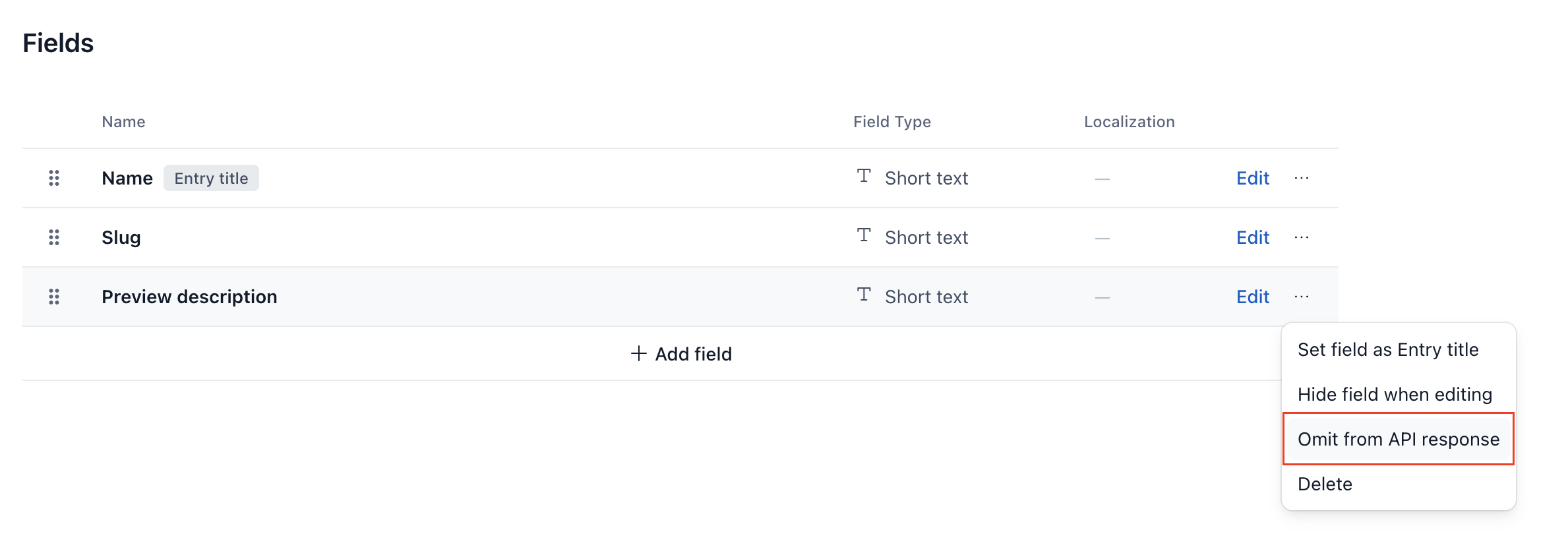Image resolution: width=1568 pixels, height=551 pixels.
Task: Close the Preview description actions menu
Action: tap(1302, 297)
